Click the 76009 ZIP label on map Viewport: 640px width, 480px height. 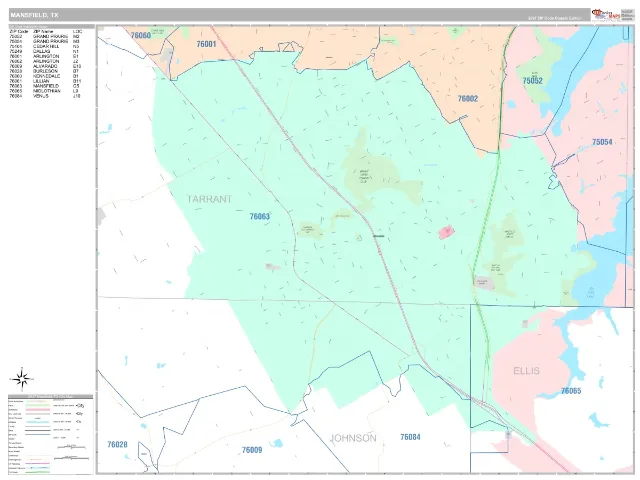pos(252,450)
